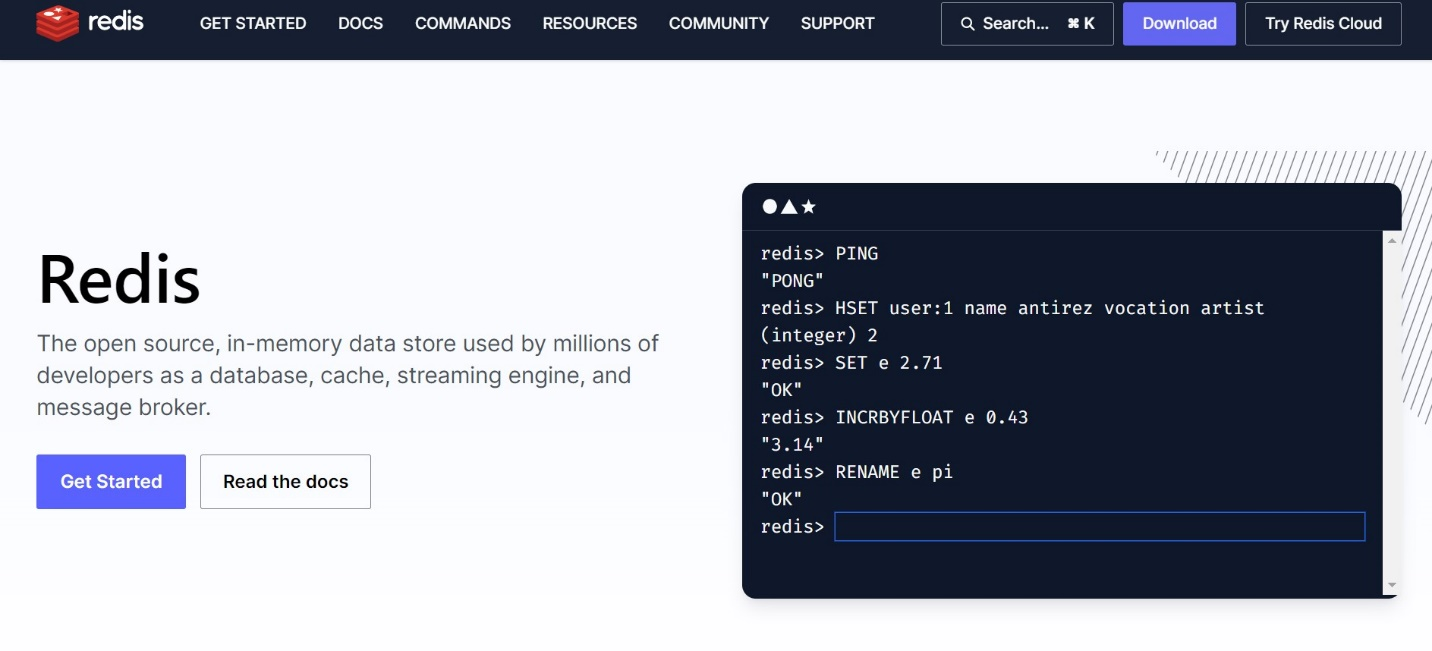Go to the COMMANDS page
1432x651 pixels.
(x=462, y=23)
